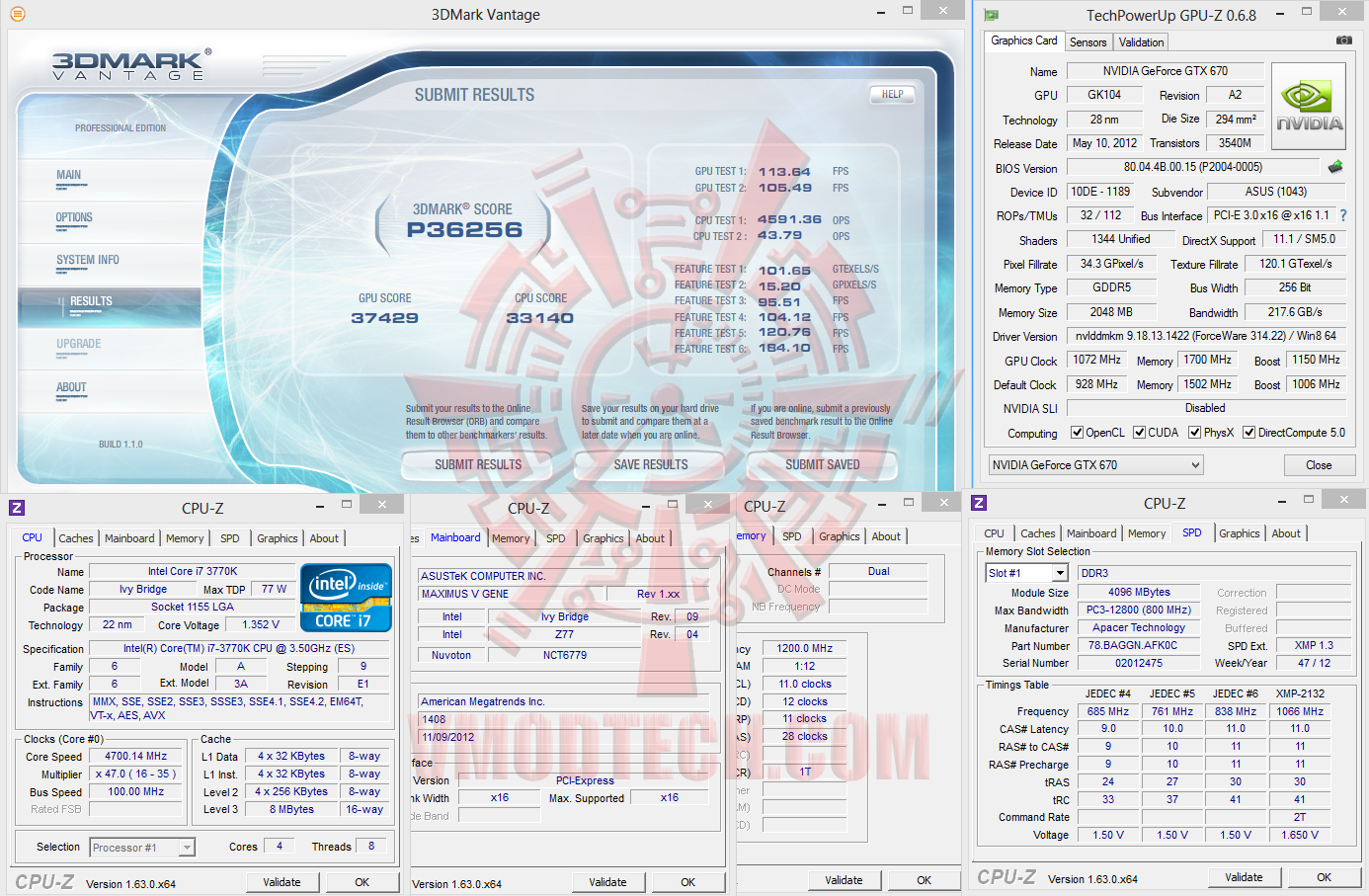This screenshot has width=1369, height=896.
Task: Open the Processor #1 selection dropdown
Action: pyautogui.click(x=142, y=848)
